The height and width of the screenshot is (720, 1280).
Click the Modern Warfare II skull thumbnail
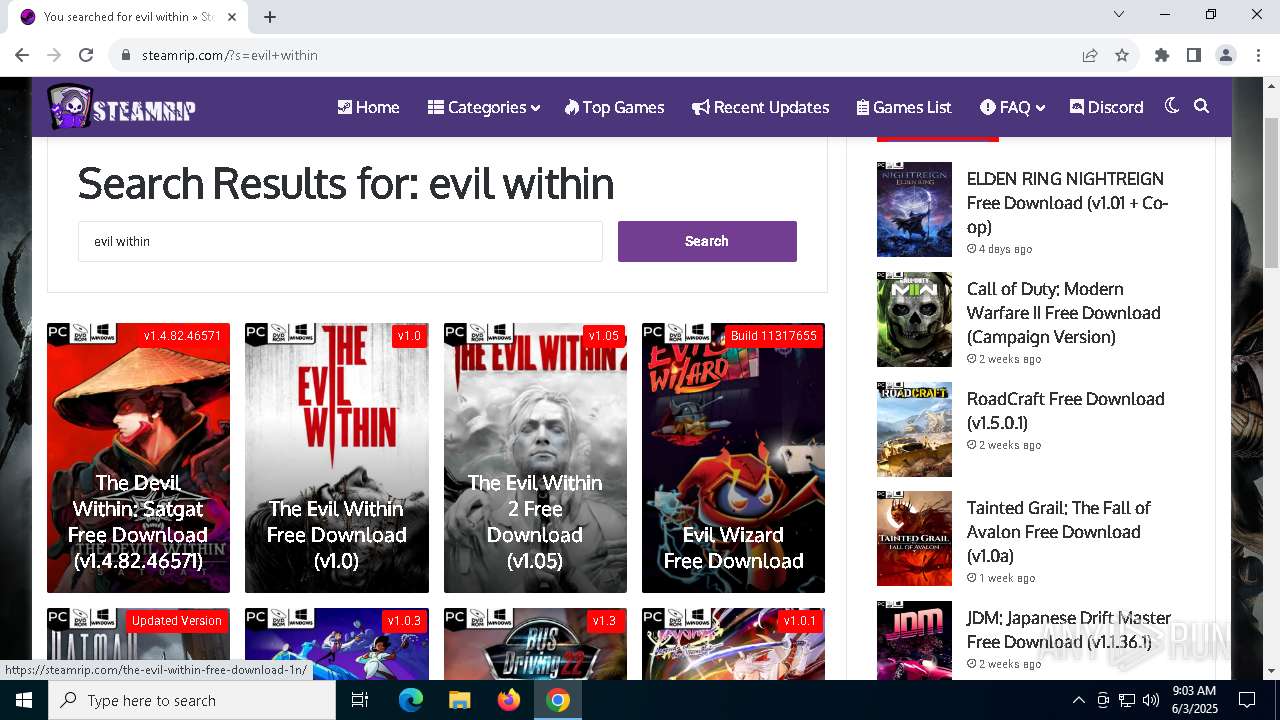[914, 319]
